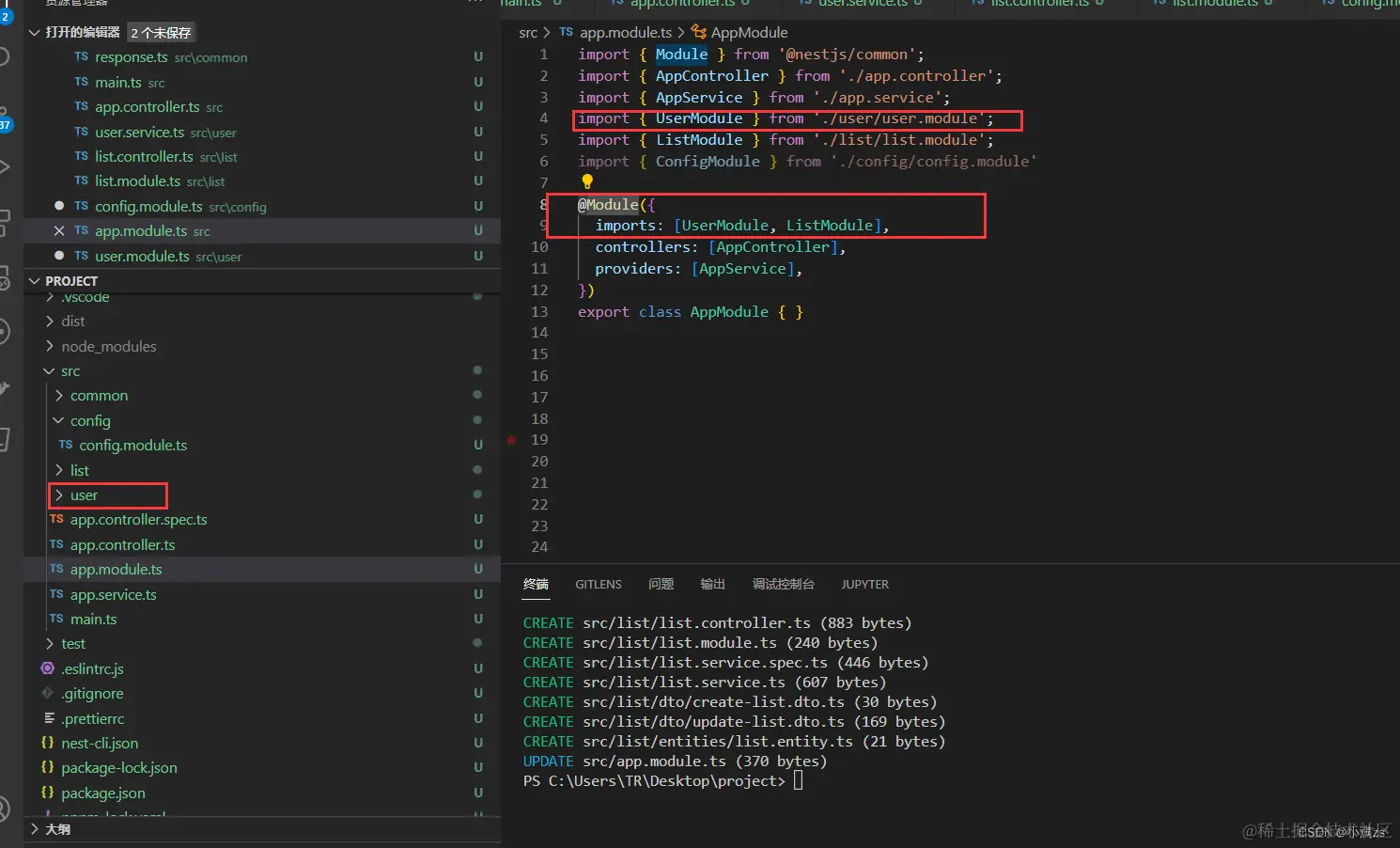Click ListModule in the imports array

click(x=830, y=226)
